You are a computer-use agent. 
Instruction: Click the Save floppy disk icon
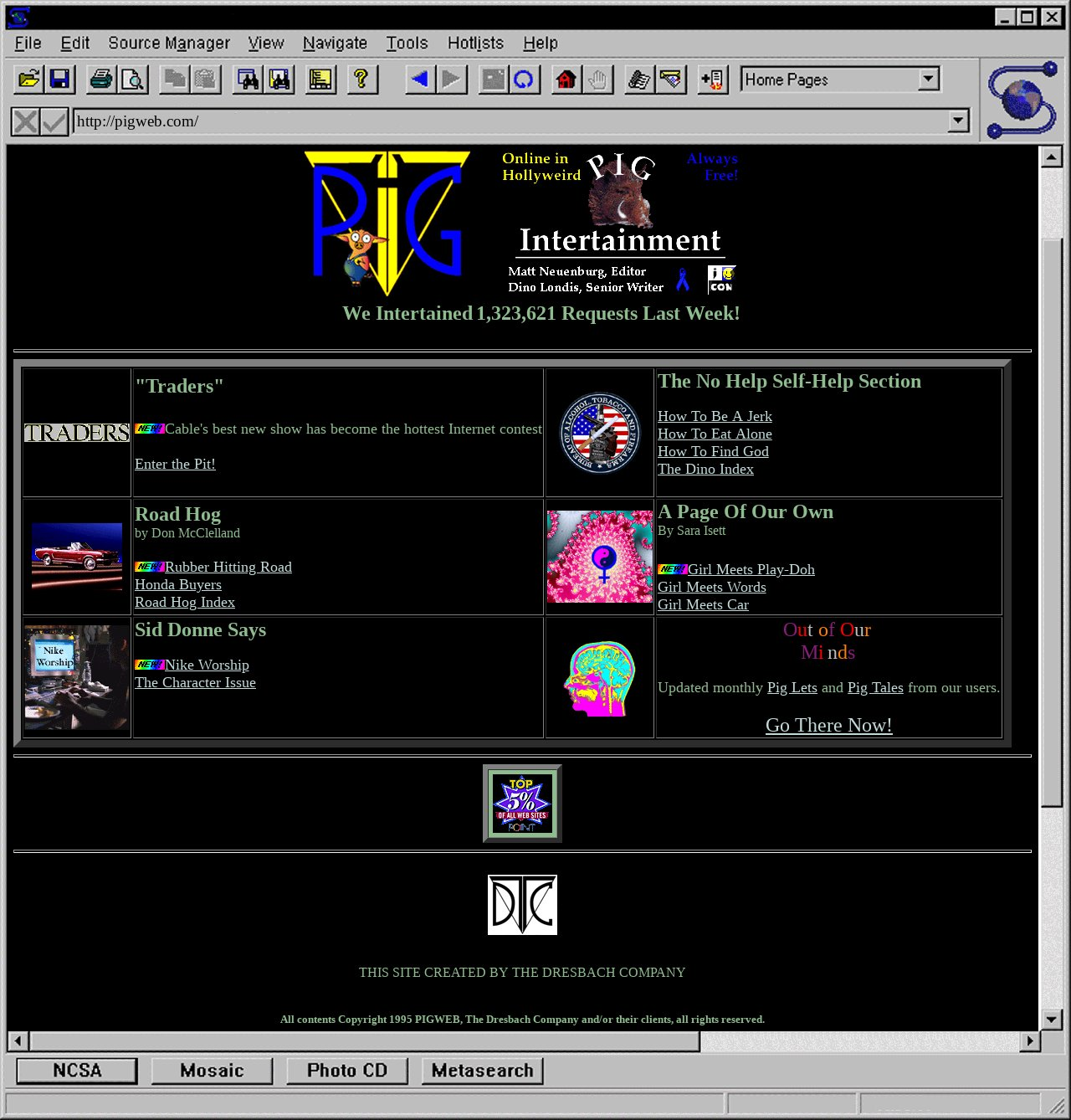(x=60, y=80)
